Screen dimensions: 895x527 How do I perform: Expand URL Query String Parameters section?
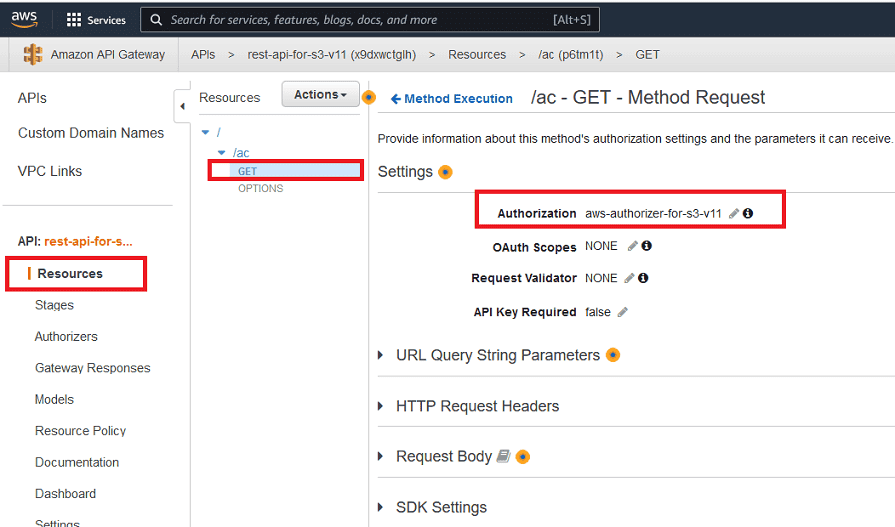[381, 355]
